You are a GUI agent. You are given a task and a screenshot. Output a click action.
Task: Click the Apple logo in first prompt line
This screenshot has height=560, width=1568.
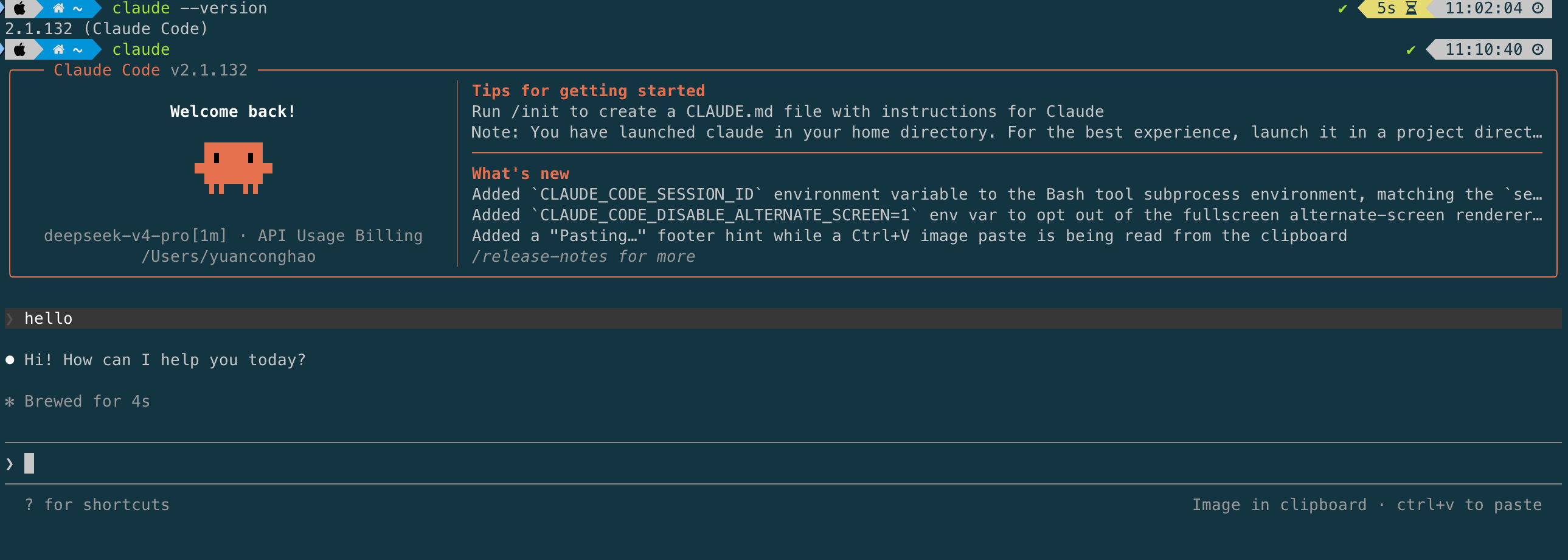coord(19,8)
